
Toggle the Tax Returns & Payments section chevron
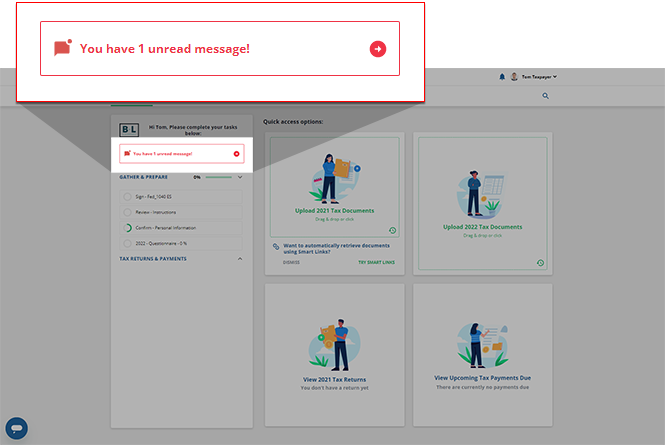pos(240,259)
